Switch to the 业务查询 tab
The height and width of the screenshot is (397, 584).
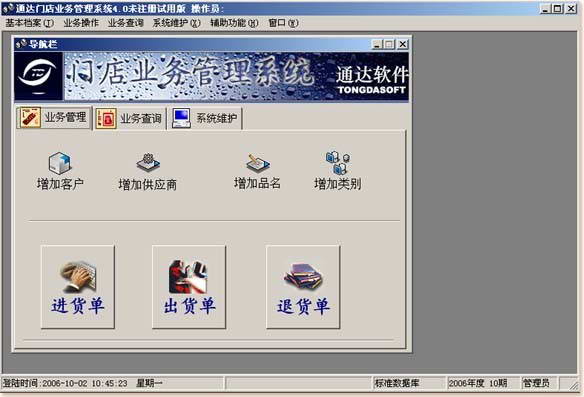[130, 119]
